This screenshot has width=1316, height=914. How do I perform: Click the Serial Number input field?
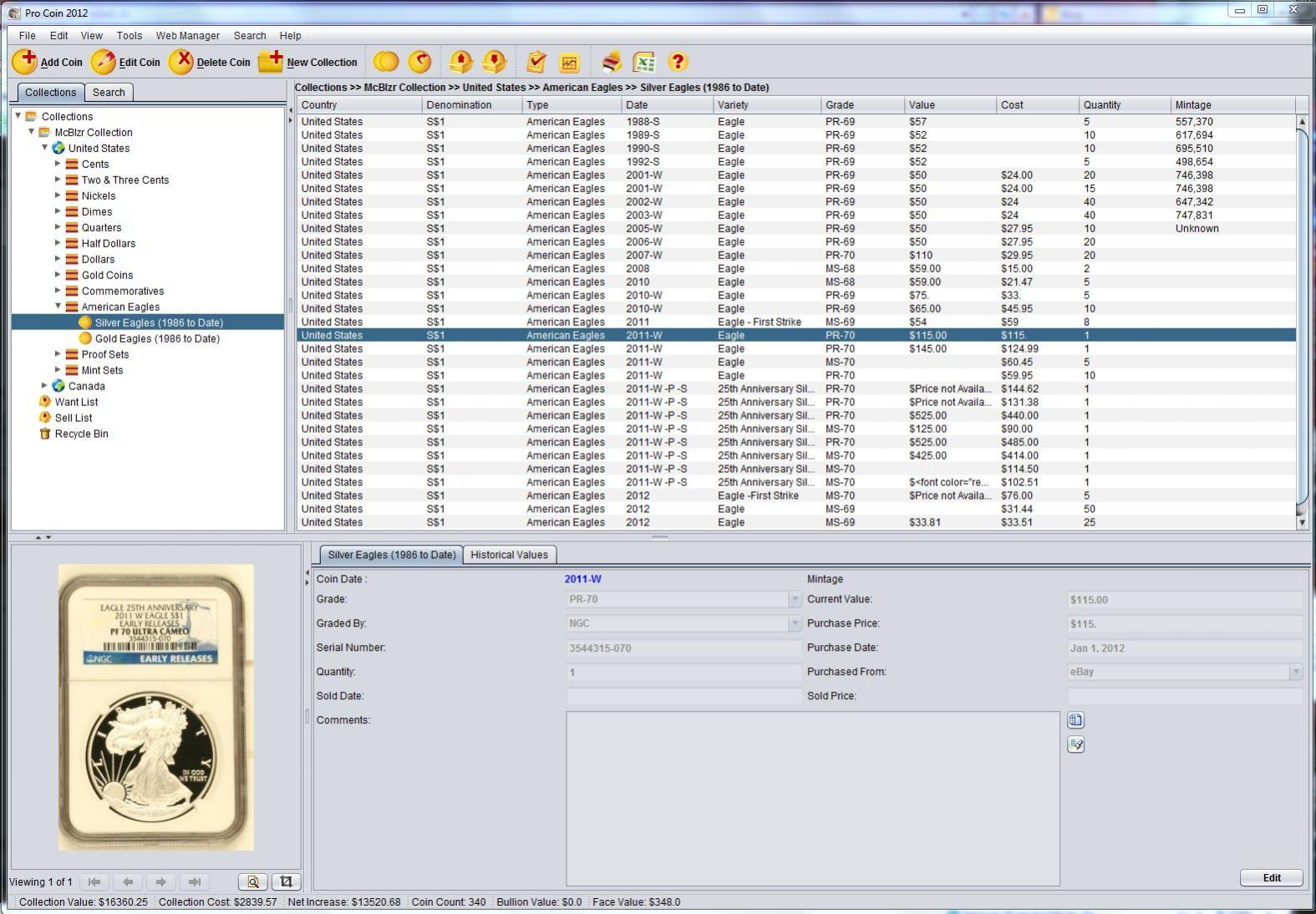(683, 648)
